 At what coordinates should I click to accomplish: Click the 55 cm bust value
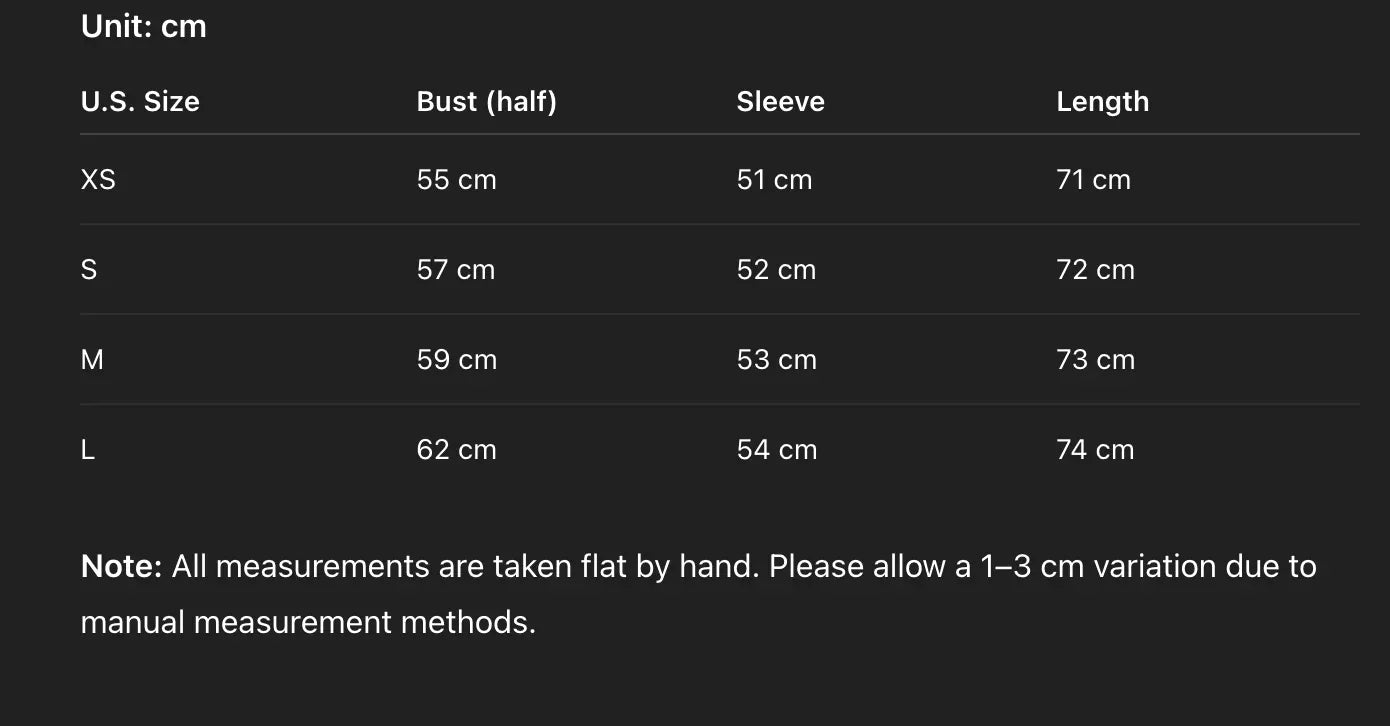(x=456, y=180)
